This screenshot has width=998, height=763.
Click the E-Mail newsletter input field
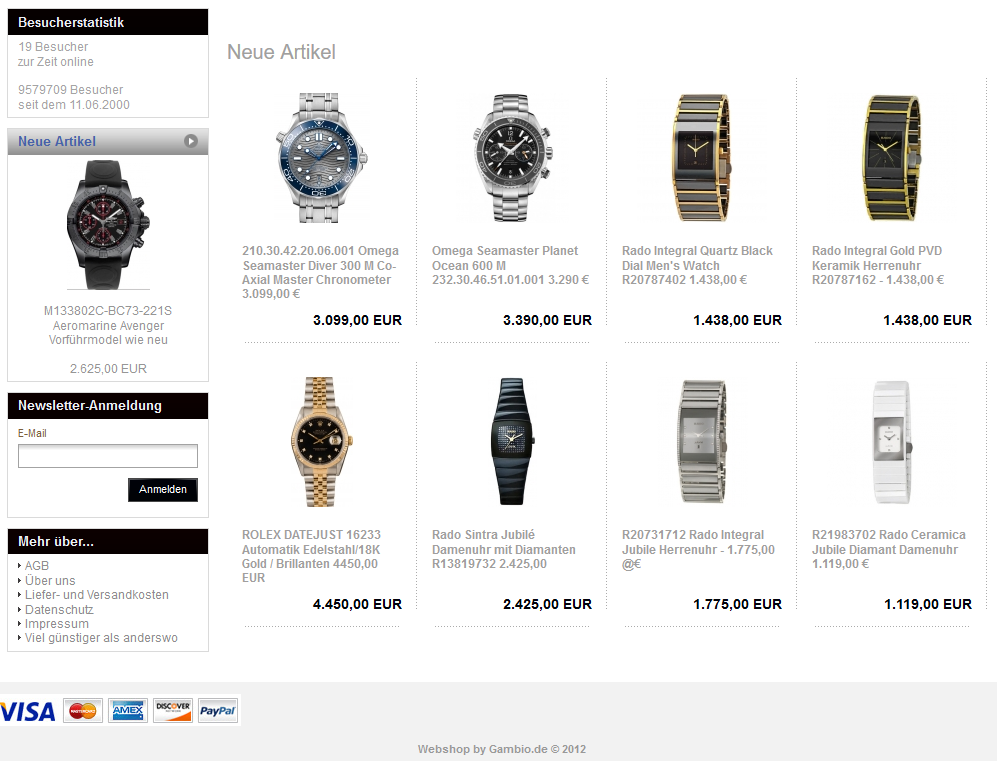pyautogui.click(x=108, y=456)
